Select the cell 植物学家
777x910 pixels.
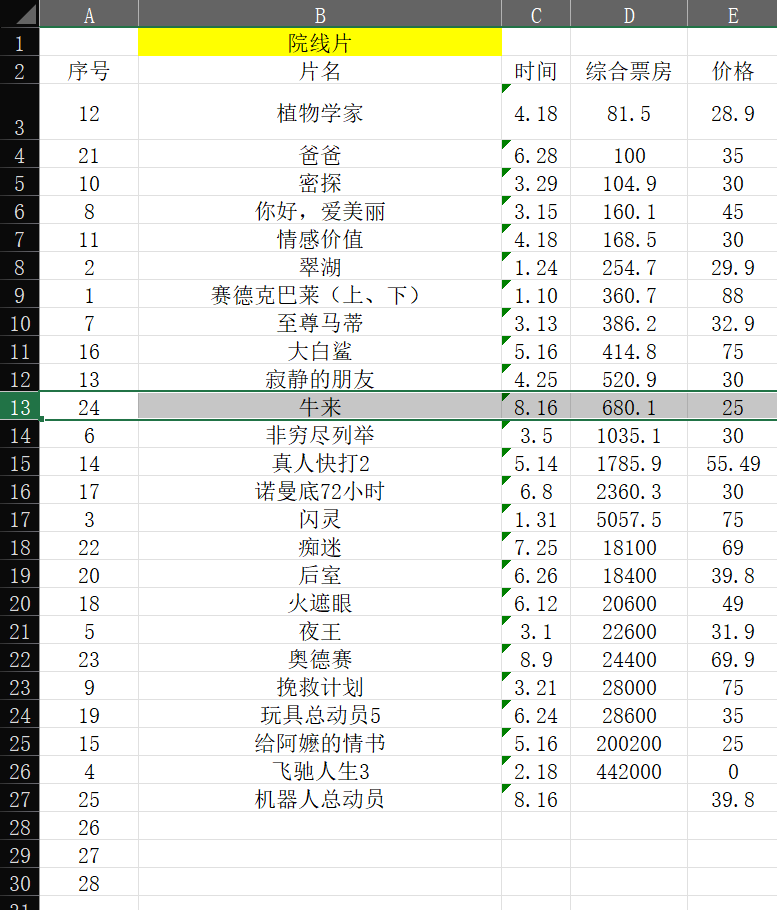320,113
